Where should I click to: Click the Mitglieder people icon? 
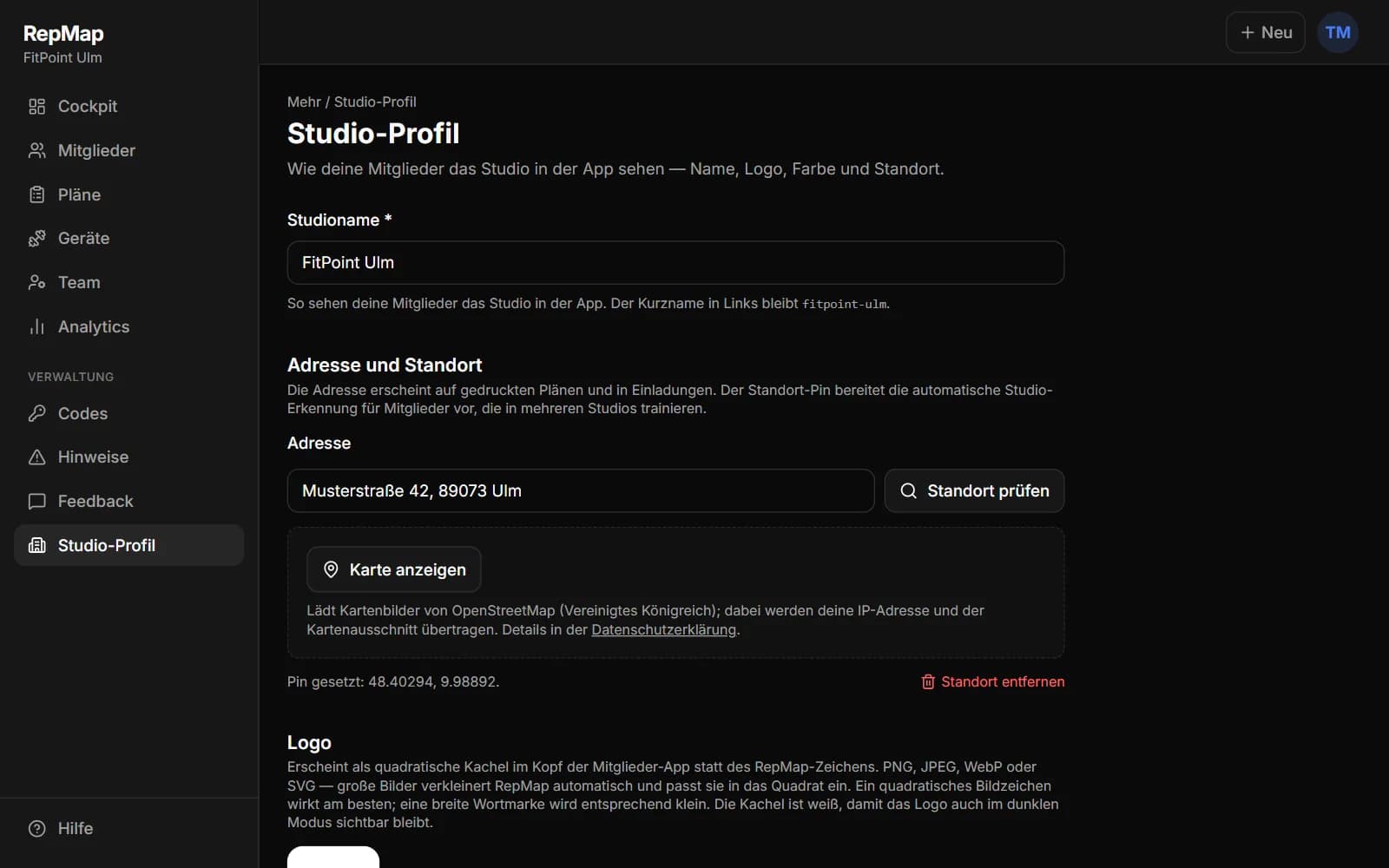36,150
